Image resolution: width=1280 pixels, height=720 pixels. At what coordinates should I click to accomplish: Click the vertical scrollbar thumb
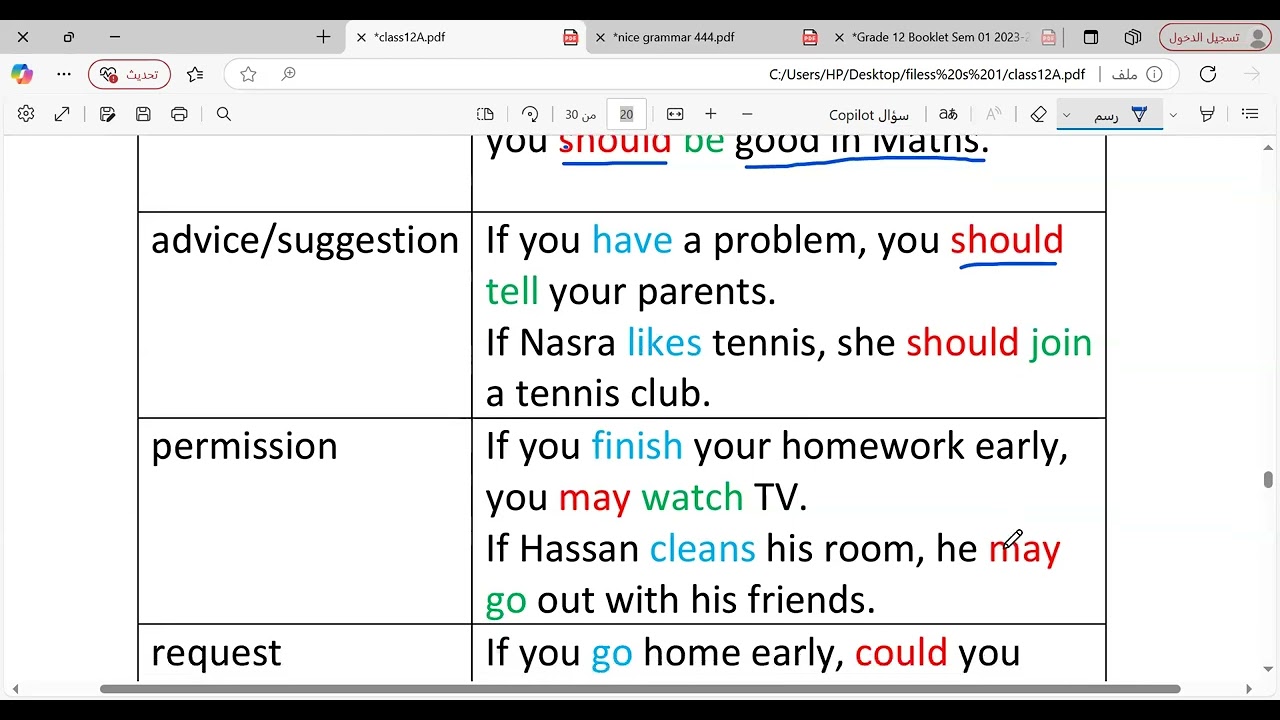tap(1268, 479)
